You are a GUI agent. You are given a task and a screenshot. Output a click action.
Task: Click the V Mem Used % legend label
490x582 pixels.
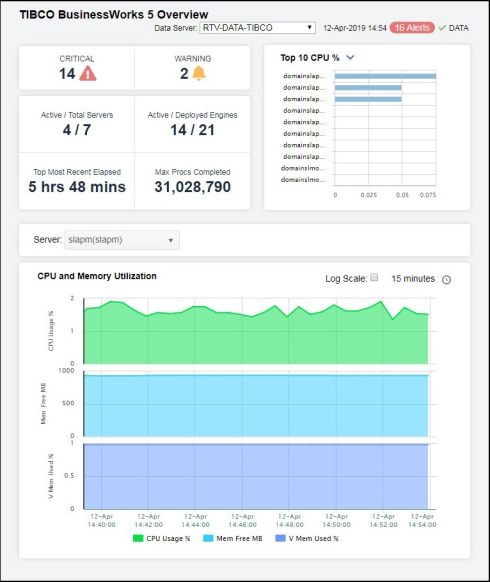(314, 538)
